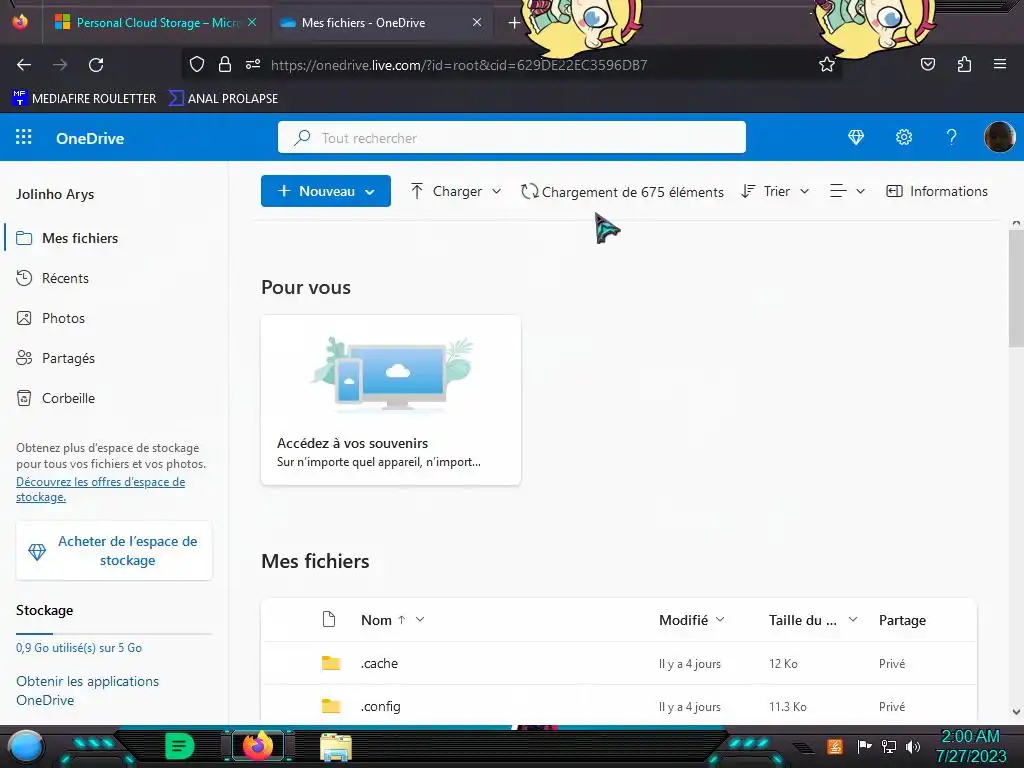This screenshot has height=768, width=1024.
Task: Open the Accédez à vos souvenirs card
Action: (x=391, y=400)
